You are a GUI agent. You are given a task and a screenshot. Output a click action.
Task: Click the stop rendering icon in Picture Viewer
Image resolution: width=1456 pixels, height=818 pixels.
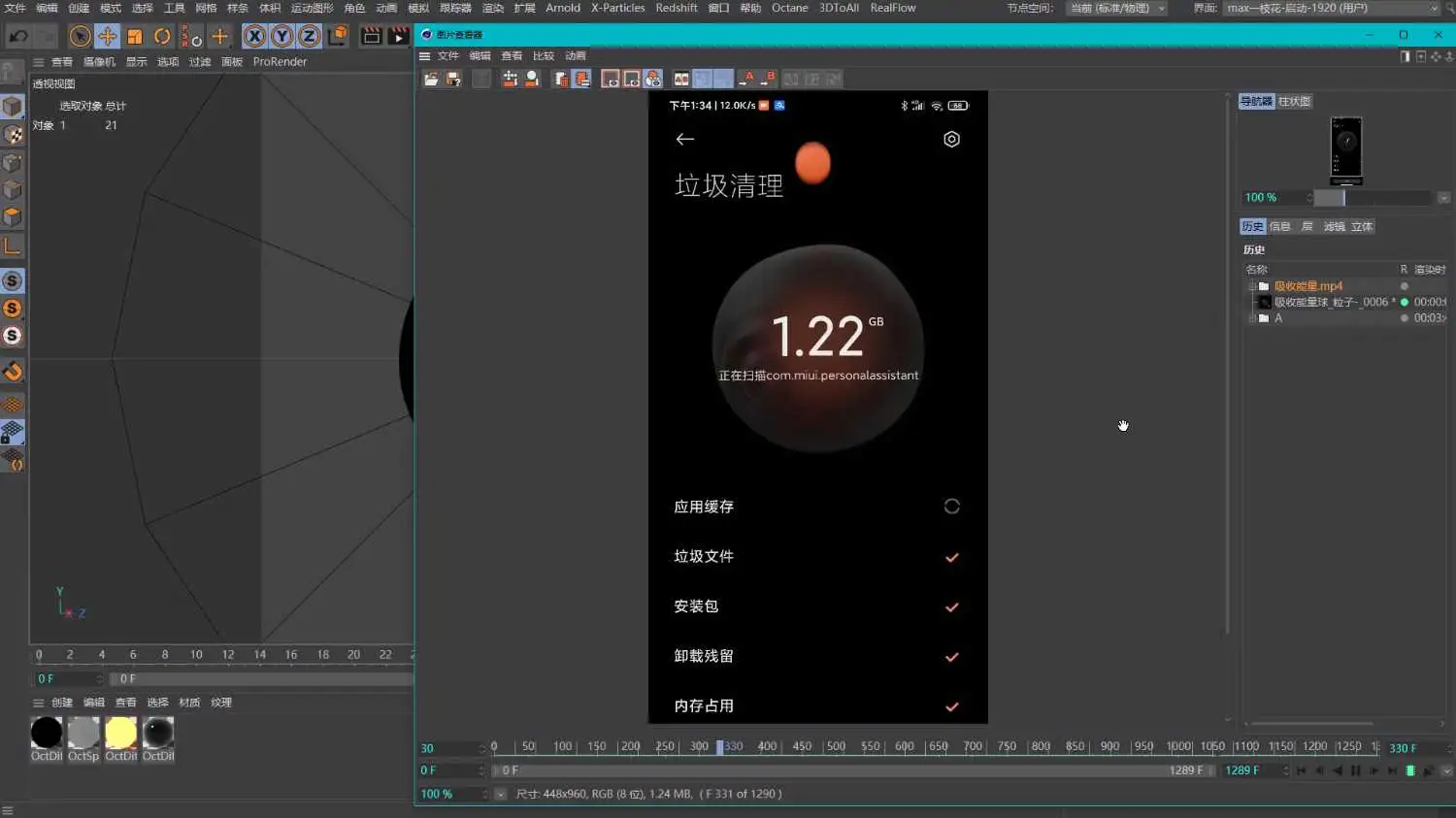click(x=480, y=79)
